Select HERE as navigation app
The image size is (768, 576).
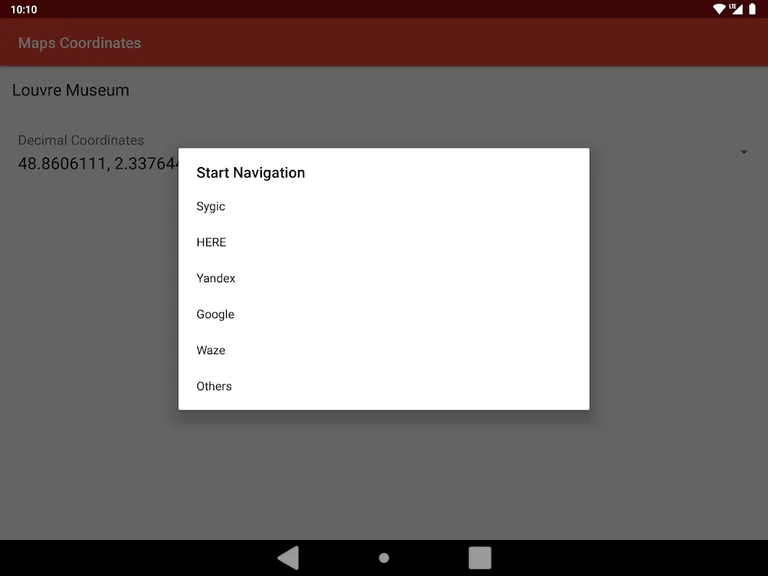(x=212, y=242)
